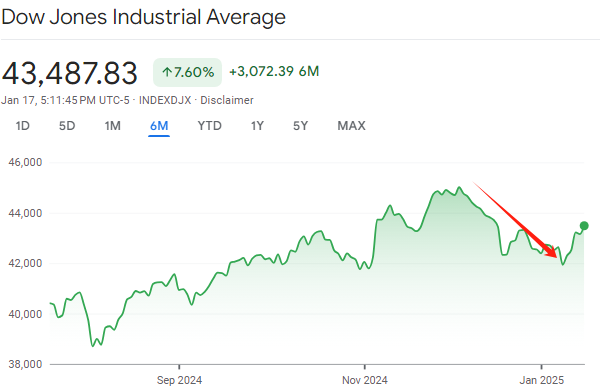Click the Nov 2024 axis marker
600x390 pixels.
tap(365, 380)
